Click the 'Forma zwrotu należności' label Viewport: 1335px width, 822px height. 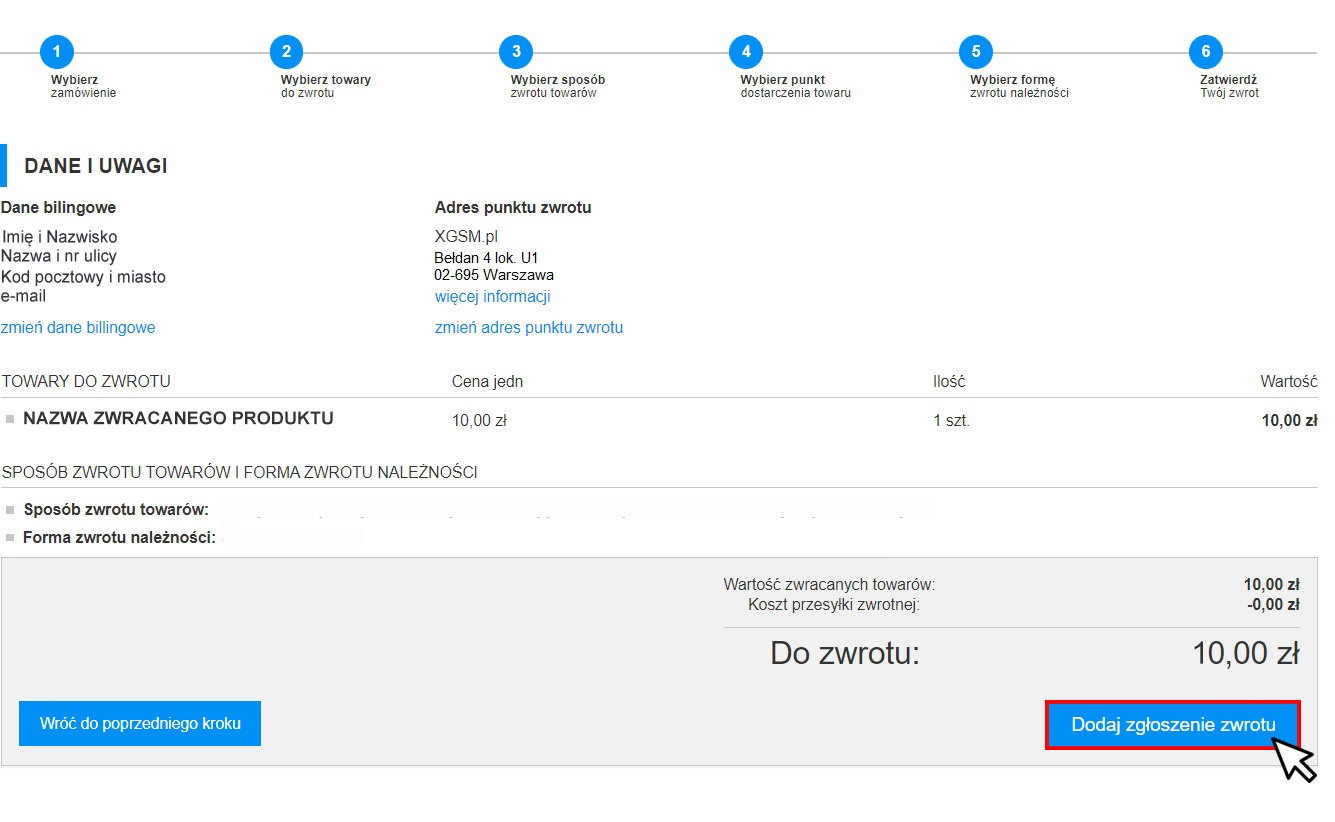[119, 538]
